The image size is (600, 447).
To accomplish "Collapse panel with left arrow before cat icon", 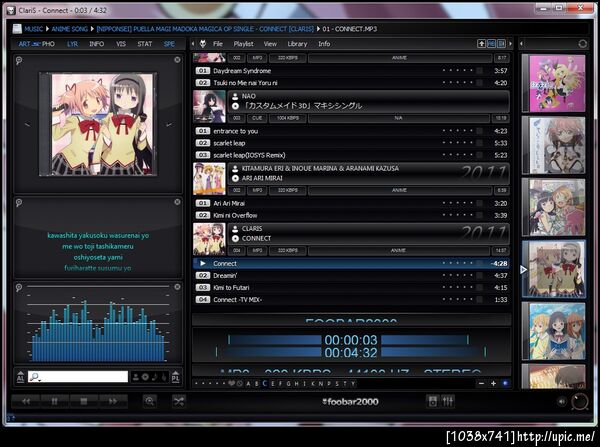I will coord(193,44).
